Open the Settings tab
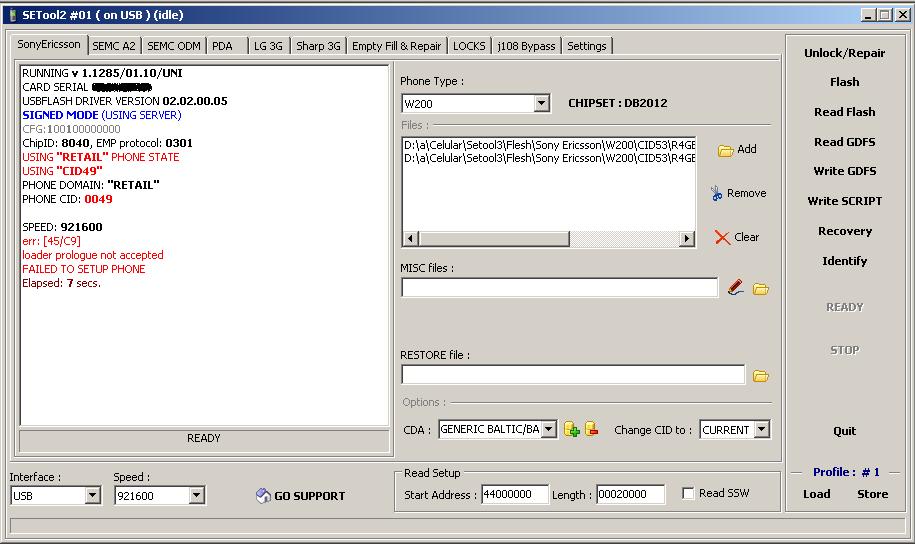Screen dimensions: 915x544 click(587, 46)
